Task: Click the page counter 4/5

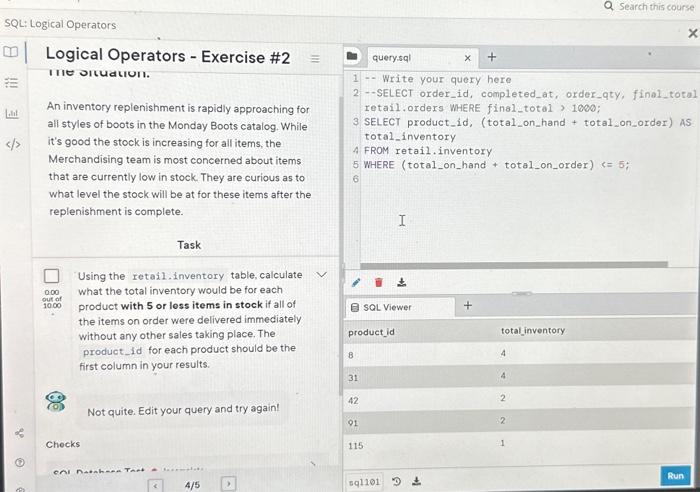Action: (192, 485)
